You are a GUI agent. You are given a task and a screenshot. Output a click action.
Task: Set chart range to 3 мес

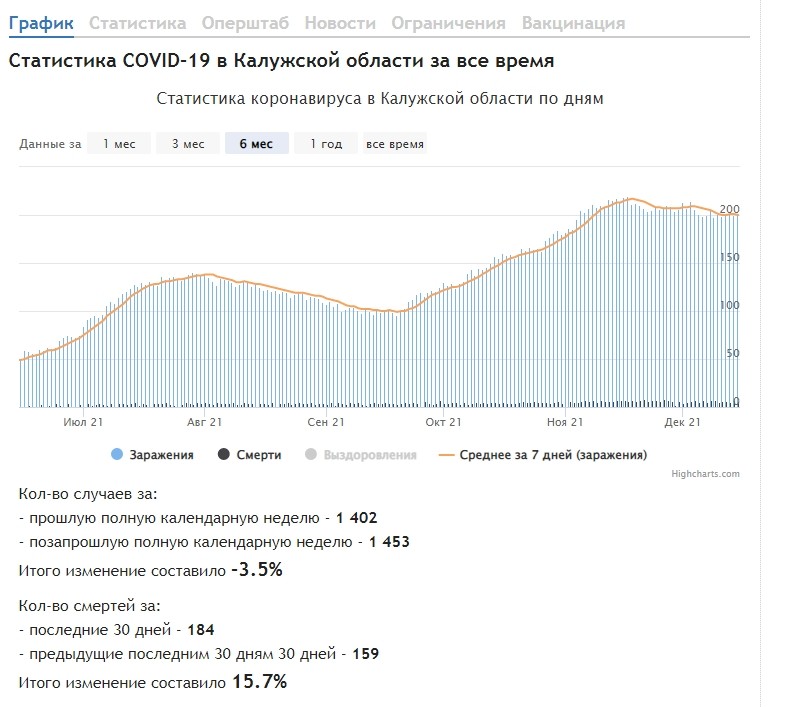pyautogui.click(x=188, y=144)
